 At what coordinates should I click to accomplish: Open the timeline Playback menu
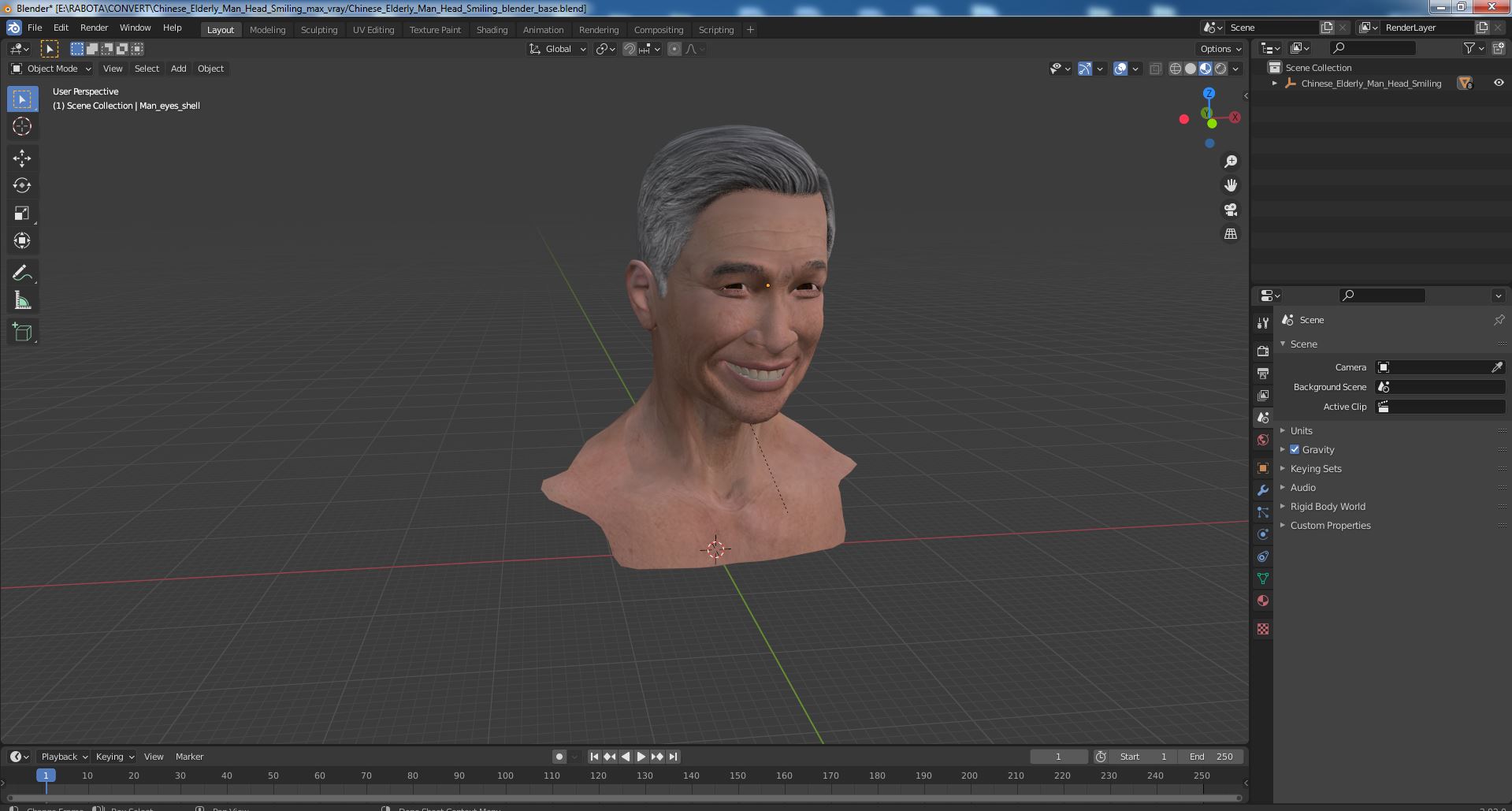tap(63, 757)
